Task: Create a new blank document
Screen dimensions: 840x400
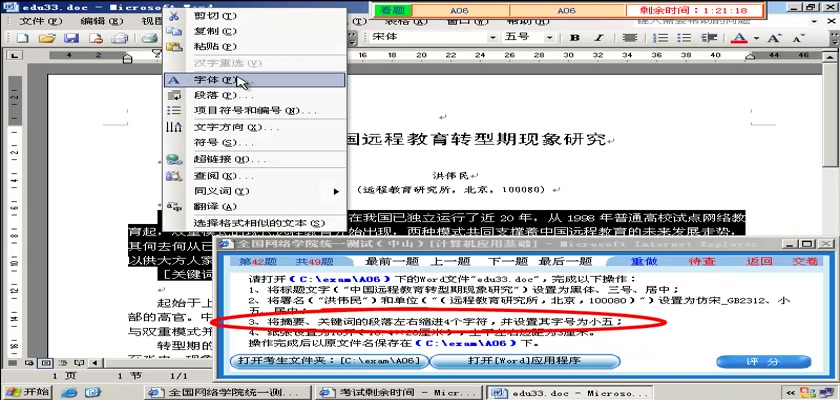Action: point(23,38)
